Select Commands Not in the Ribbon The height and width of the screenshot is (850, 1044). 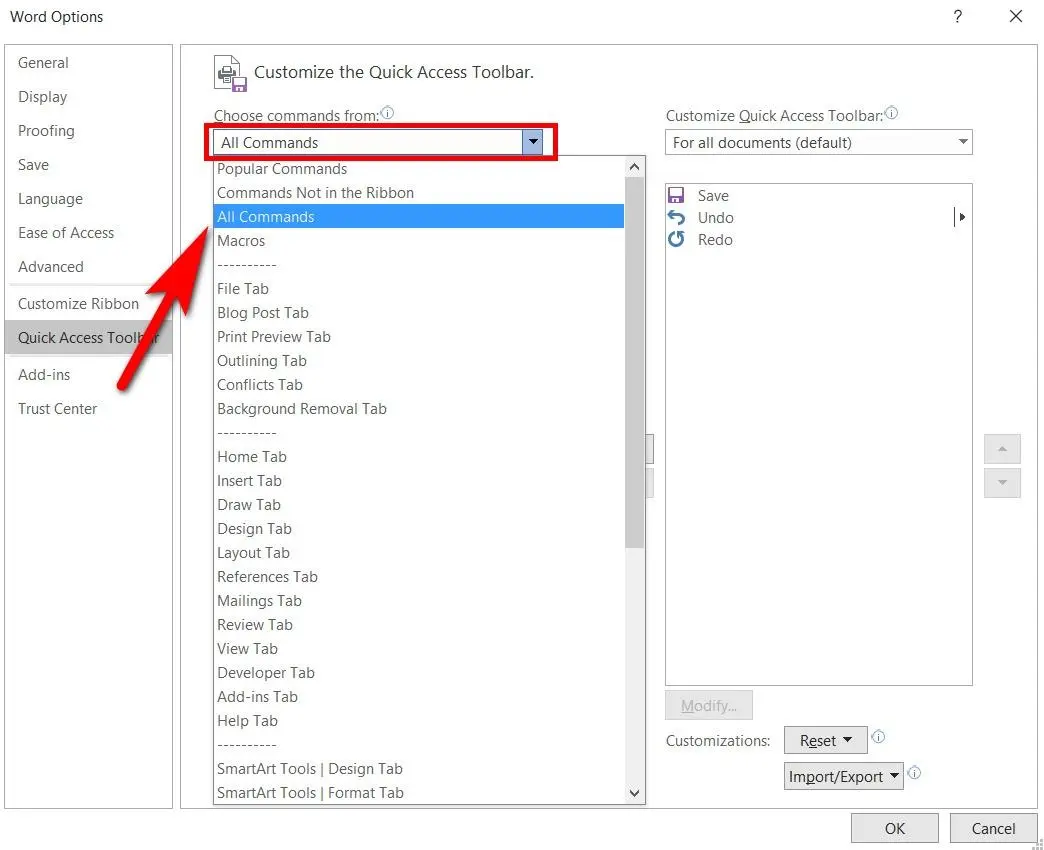click(x=419, y=193)
